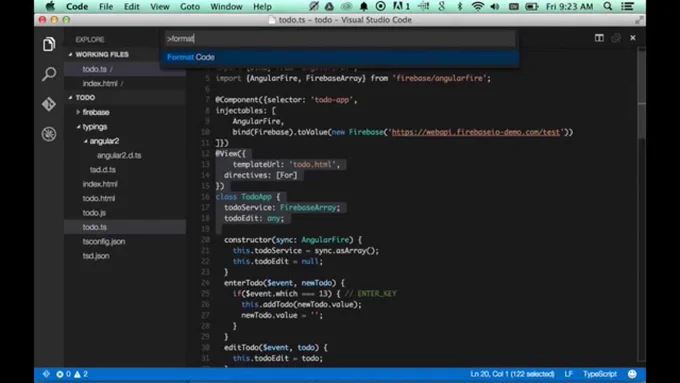Show errors count in status bar
This screenshot has width=680, height=383.
(x=63, y=374)
